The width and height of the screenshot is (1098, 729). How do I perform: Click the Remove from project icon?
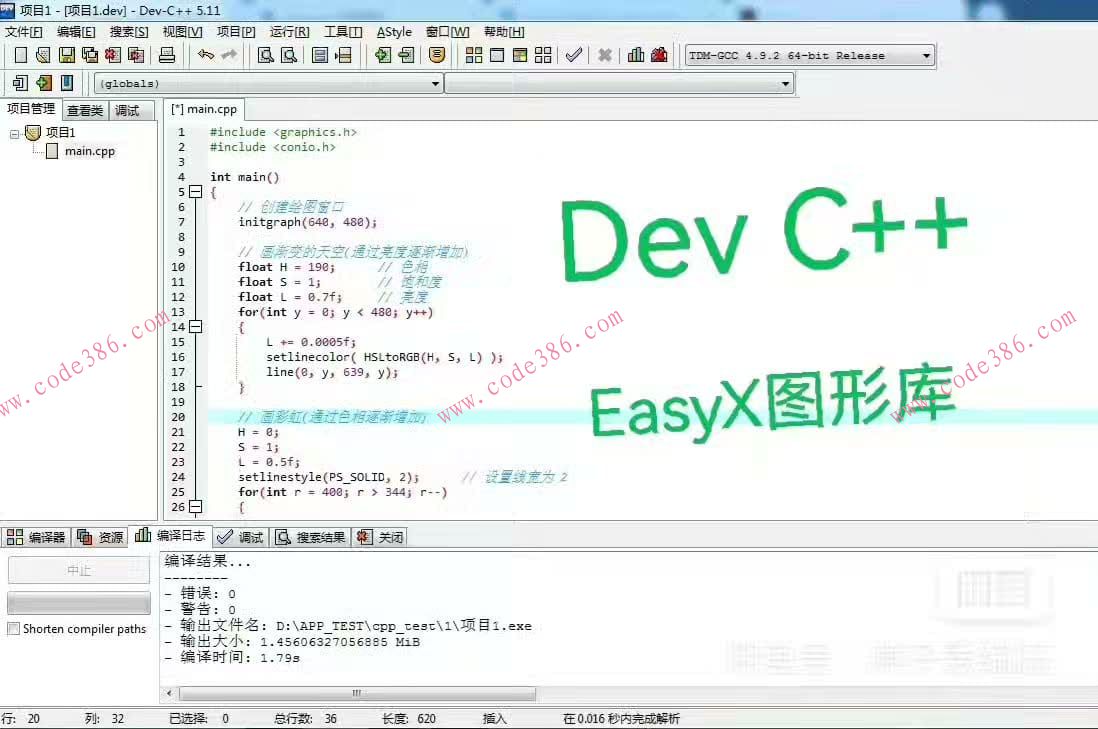[406, 55]
